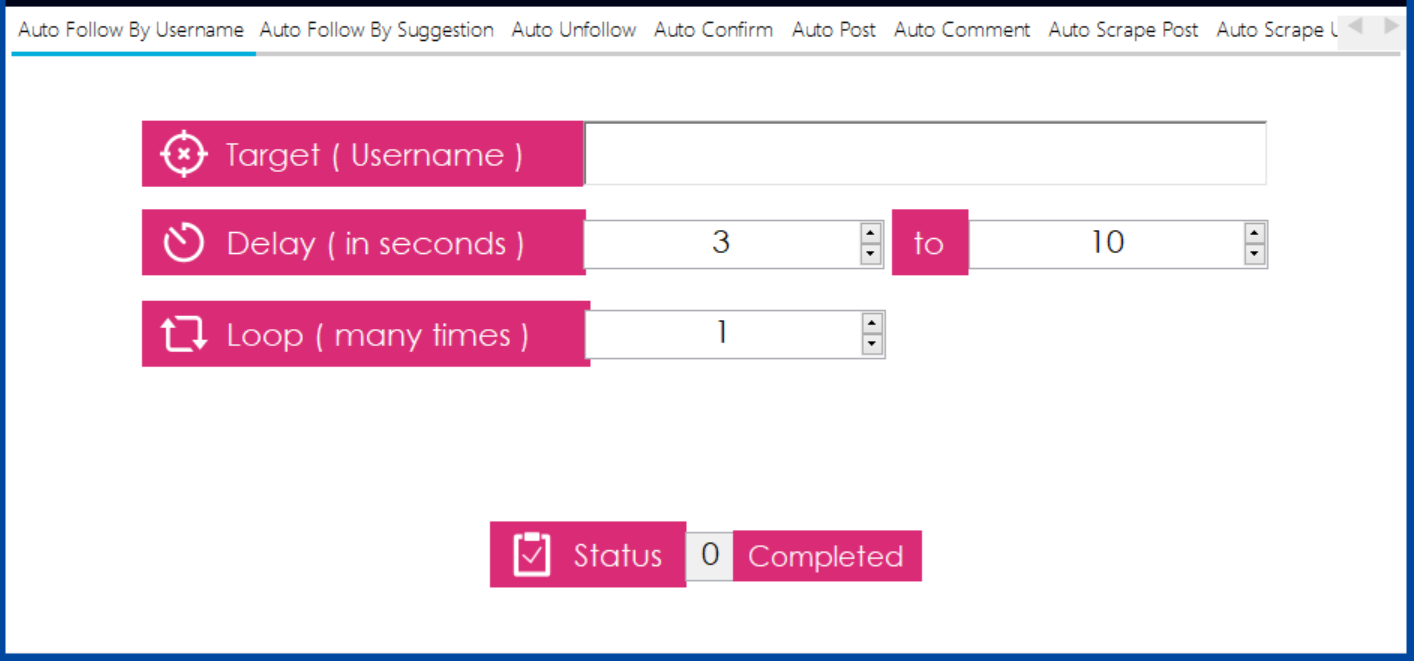Click the delay stopwatch icon
The width and height of the screenshot is (1414, 661).
click(184, 243)
